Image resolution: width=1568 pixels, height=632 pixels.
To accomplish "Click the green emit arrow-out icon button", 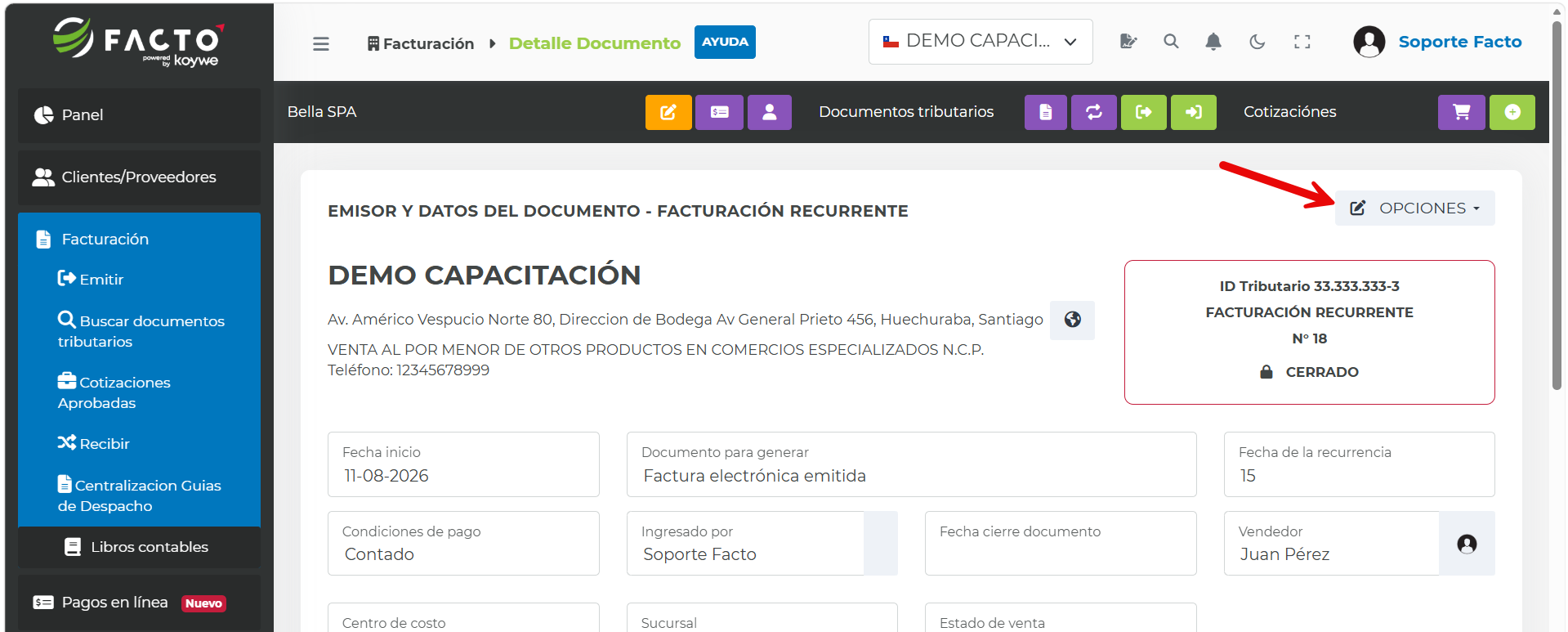I will point(1143,112).
